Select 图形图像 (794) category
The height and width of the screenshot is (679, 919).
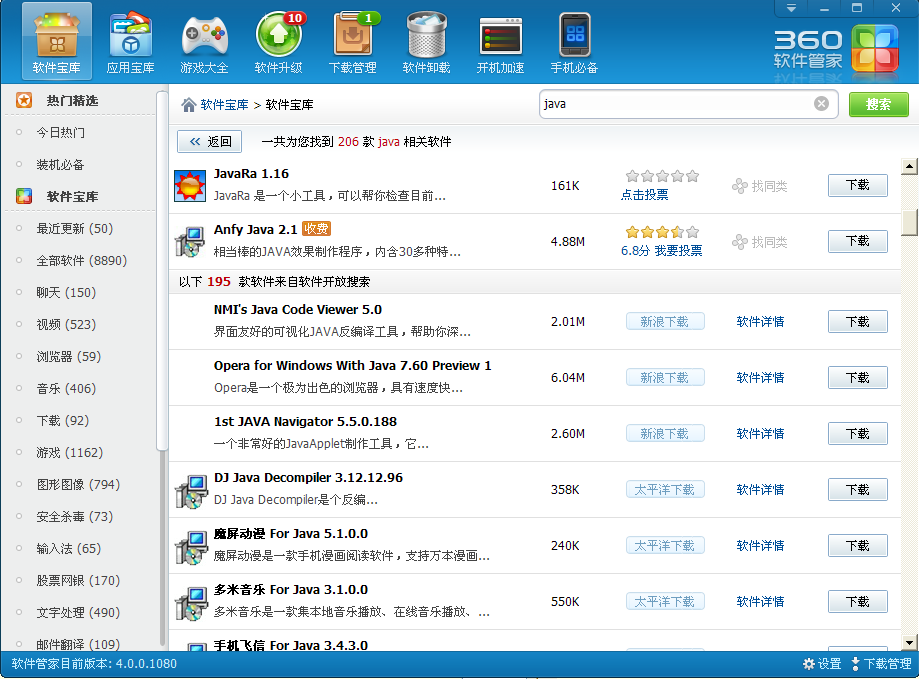[78, 484]
